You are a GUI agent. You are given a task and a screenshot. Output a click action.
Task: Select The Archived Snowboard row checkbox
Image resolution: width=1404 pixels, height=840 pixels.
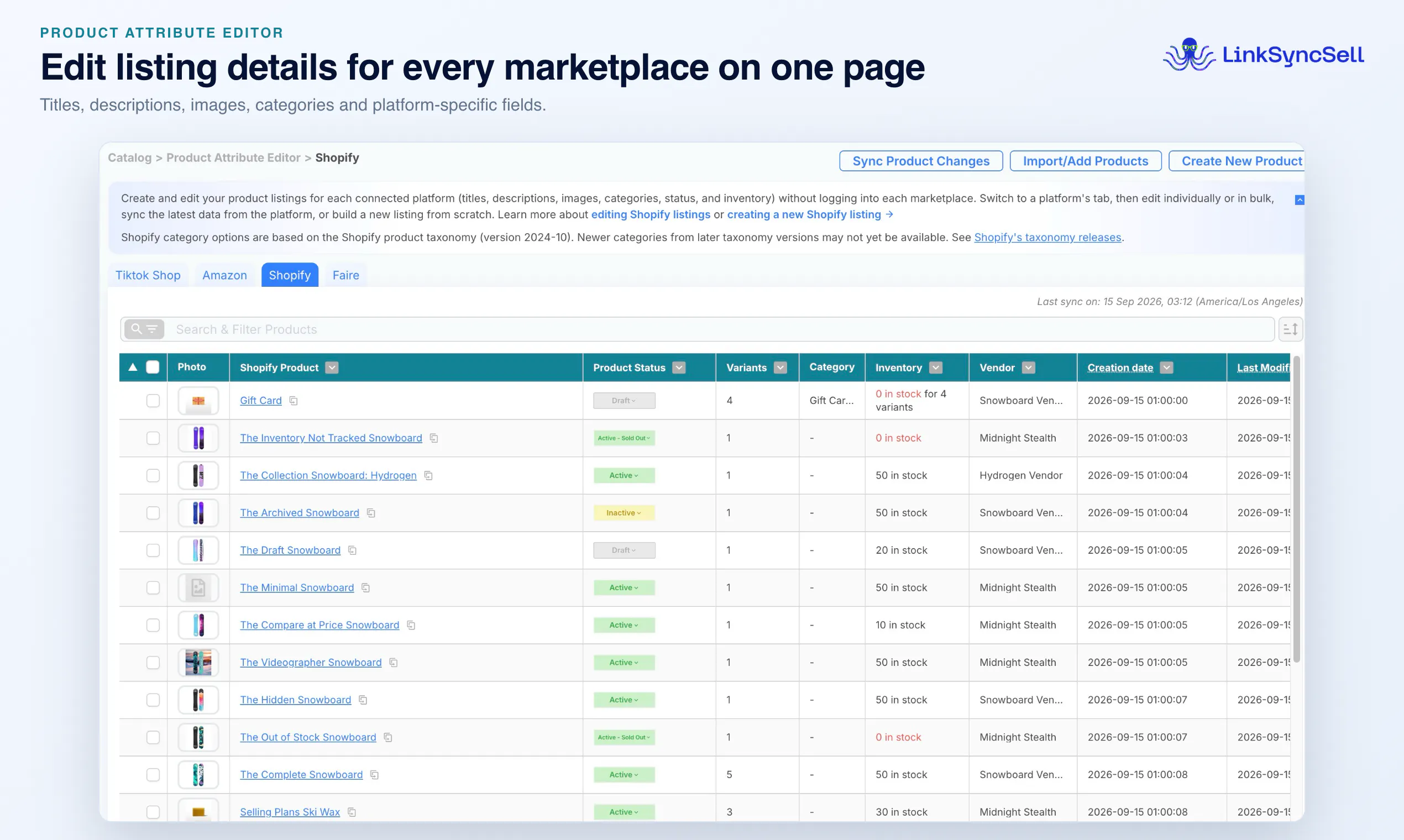click(153, 513)
